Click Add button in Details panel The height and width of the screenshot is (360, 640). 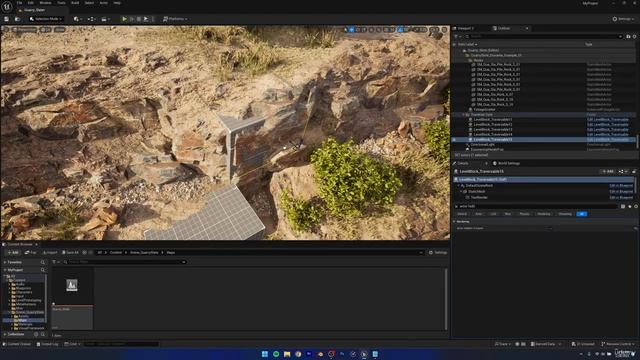pos(607,171)
